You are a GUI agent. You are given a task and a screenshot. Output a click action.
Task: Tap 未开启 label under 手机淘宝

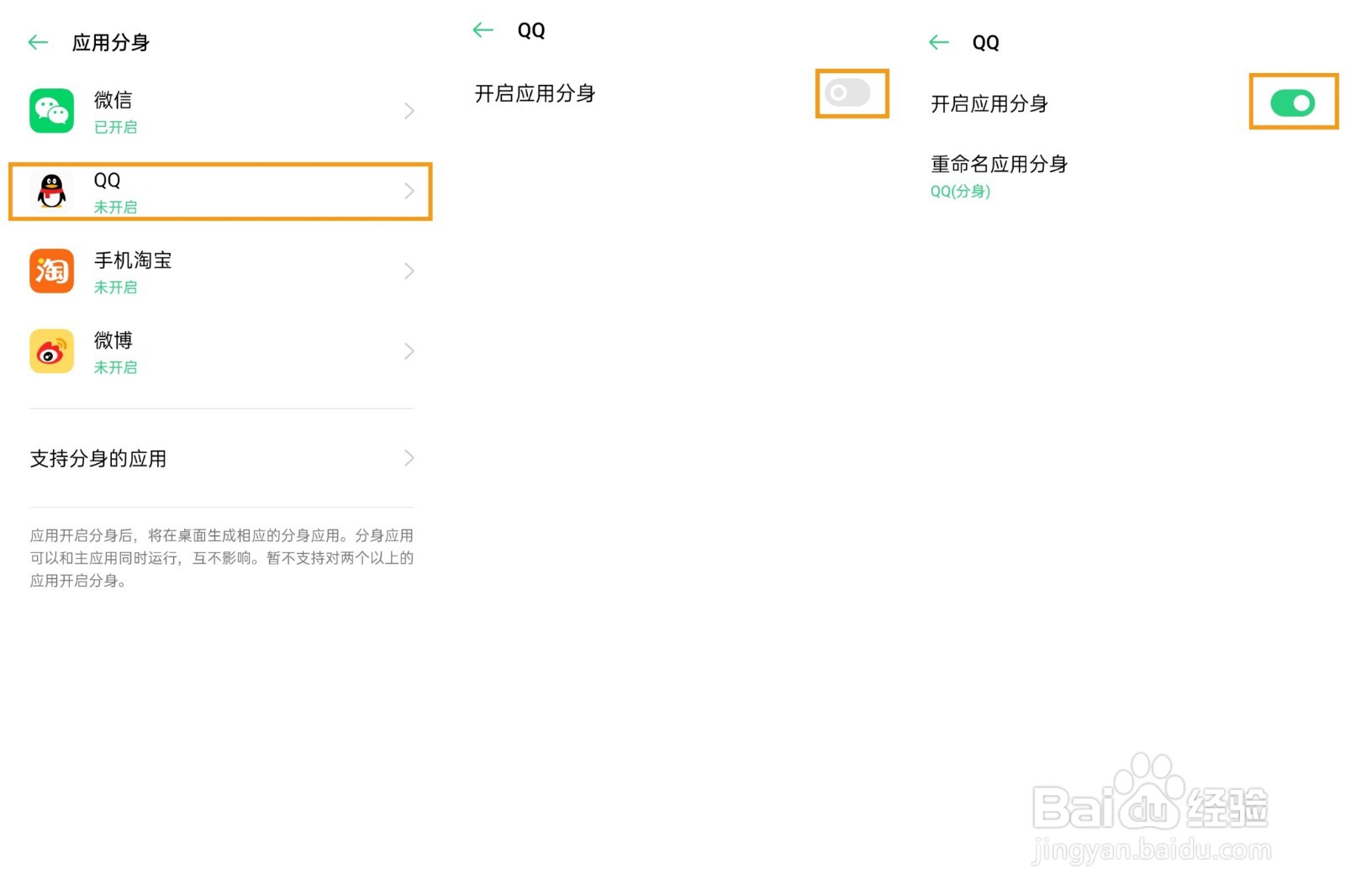pos(116,287)
